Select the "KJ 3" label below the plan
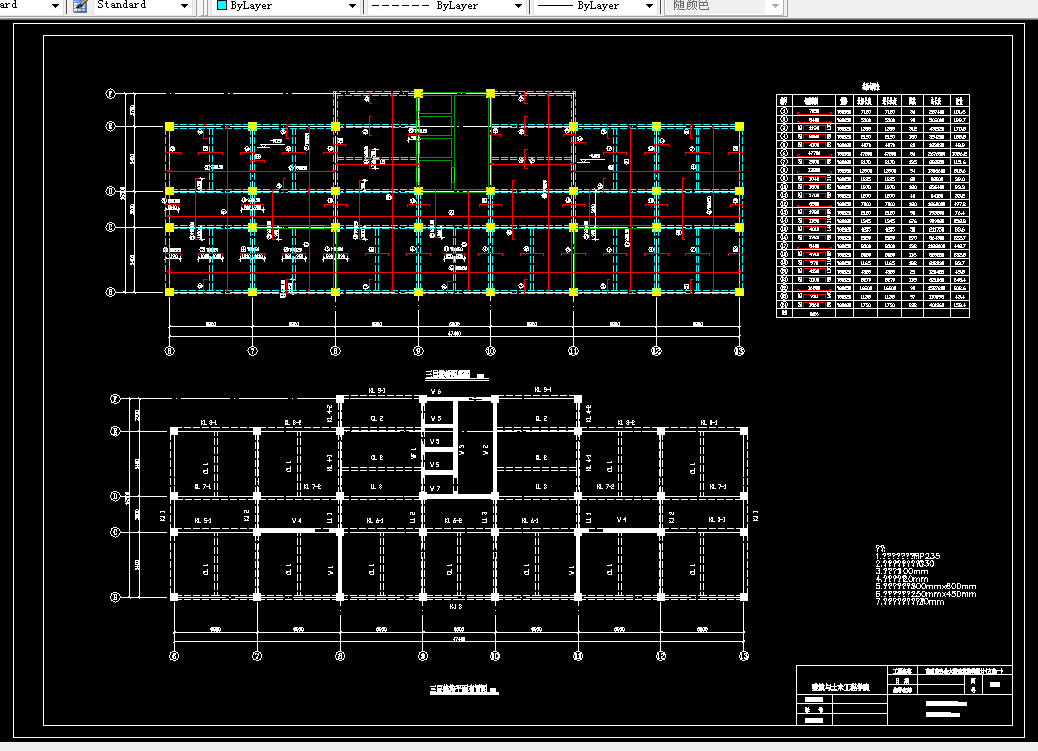Viewport: 1038px width, 751px height. (x=455, y=607)
